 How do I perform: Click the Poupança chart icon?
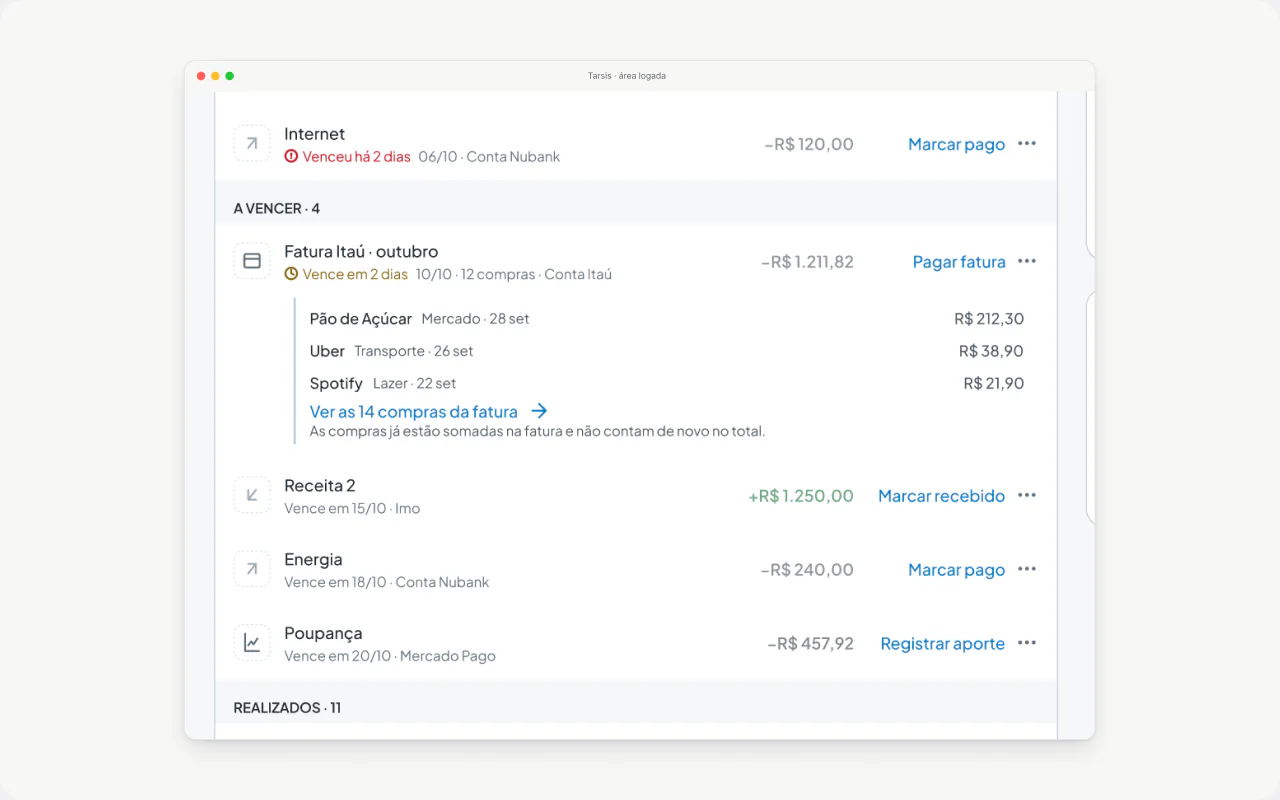click(252, 643)
